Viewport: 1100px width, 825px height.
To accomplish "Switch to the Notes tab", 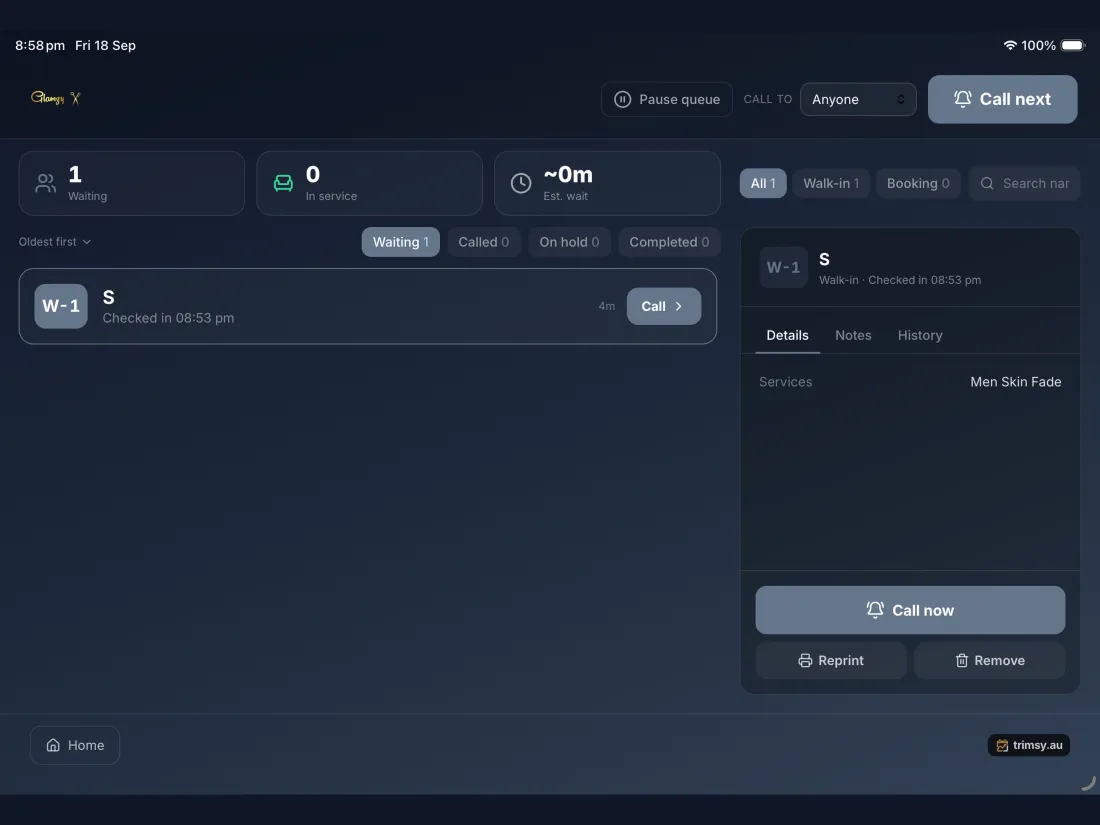I will 853,335.
